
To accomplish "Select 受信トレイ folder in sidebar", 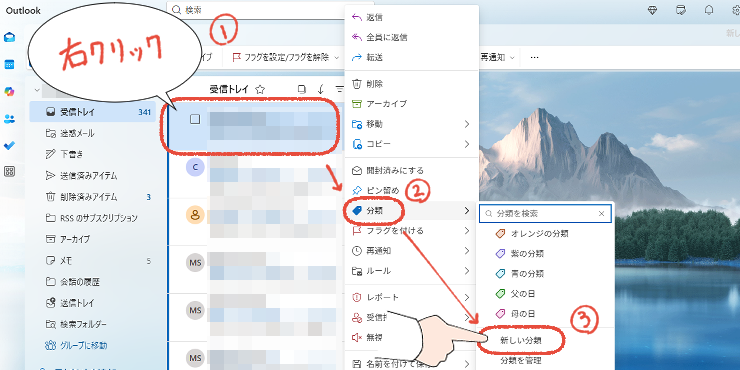I will (92, 112).
